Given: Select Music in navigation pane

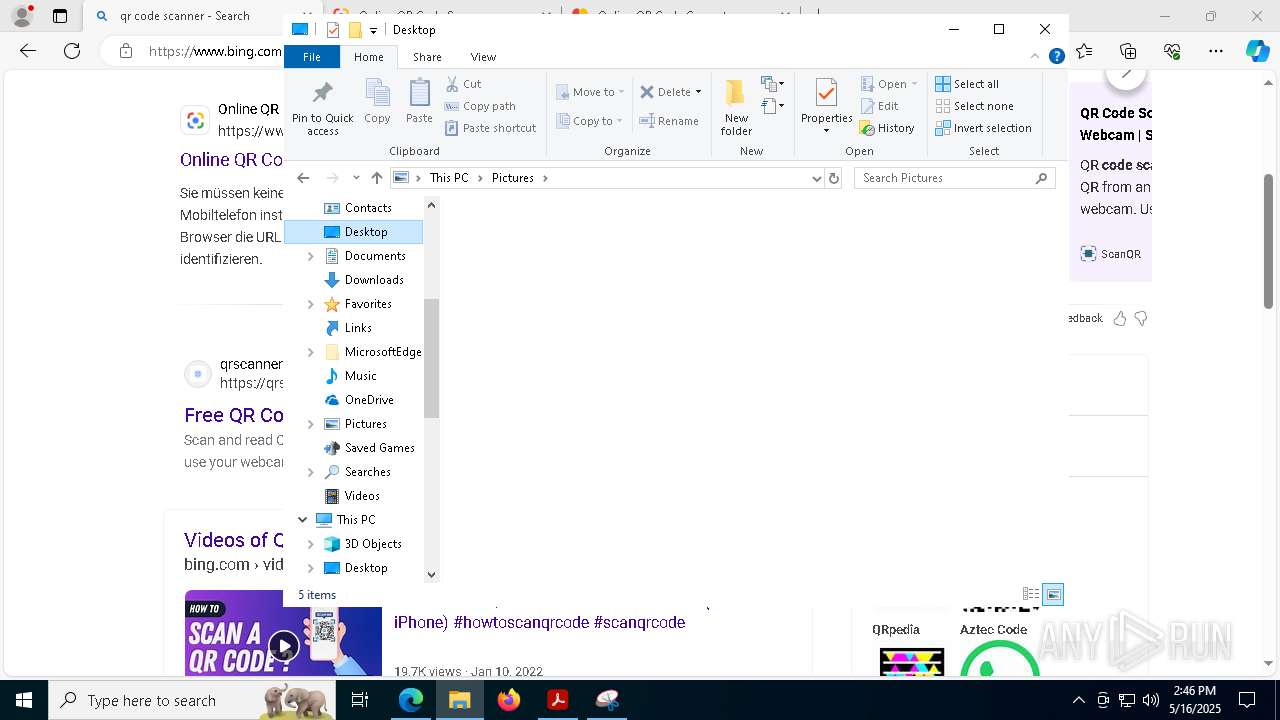Looking at the screenshot, I should (351, 376).
